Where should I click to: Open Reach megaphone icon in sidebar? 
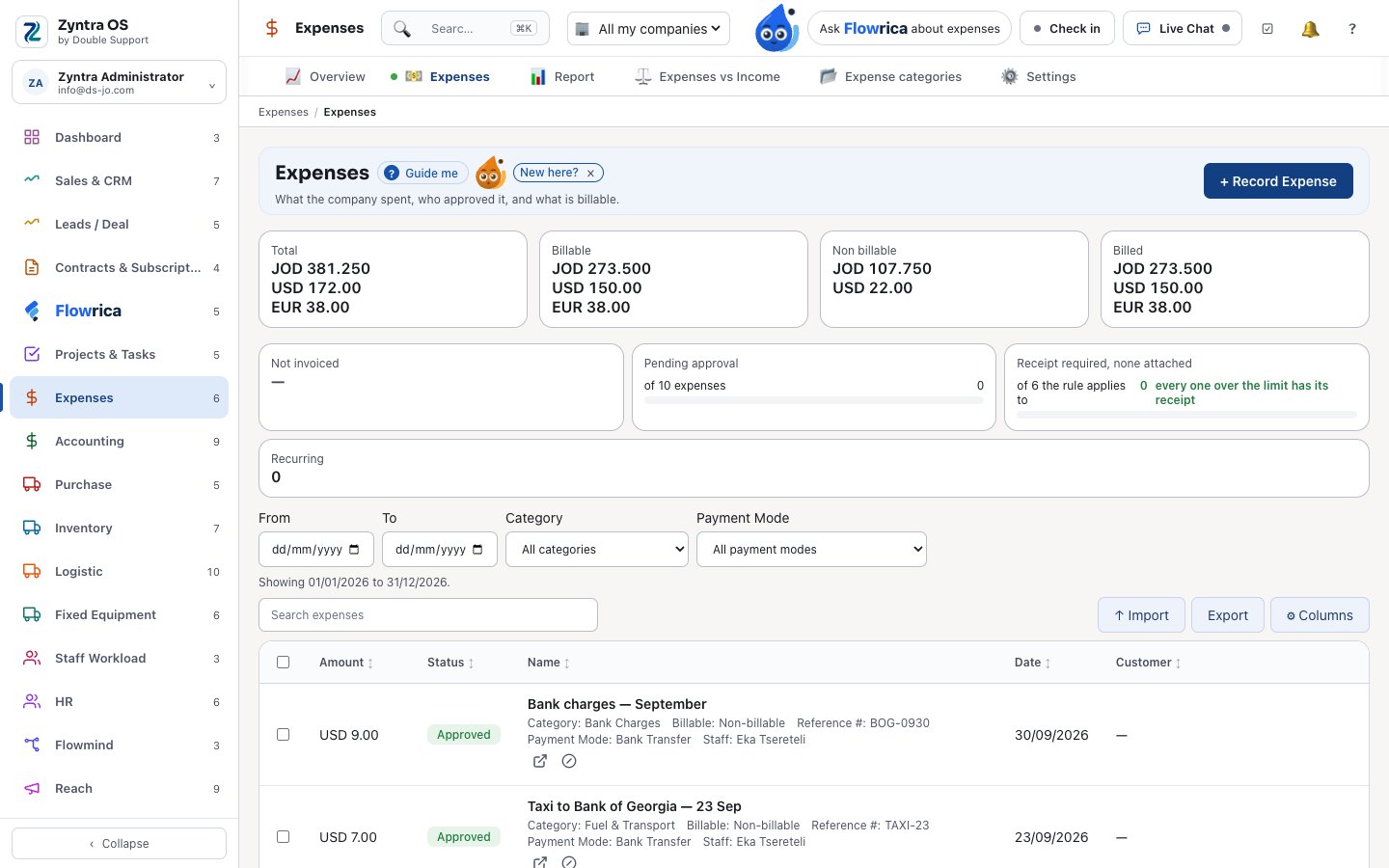point(32,788)
